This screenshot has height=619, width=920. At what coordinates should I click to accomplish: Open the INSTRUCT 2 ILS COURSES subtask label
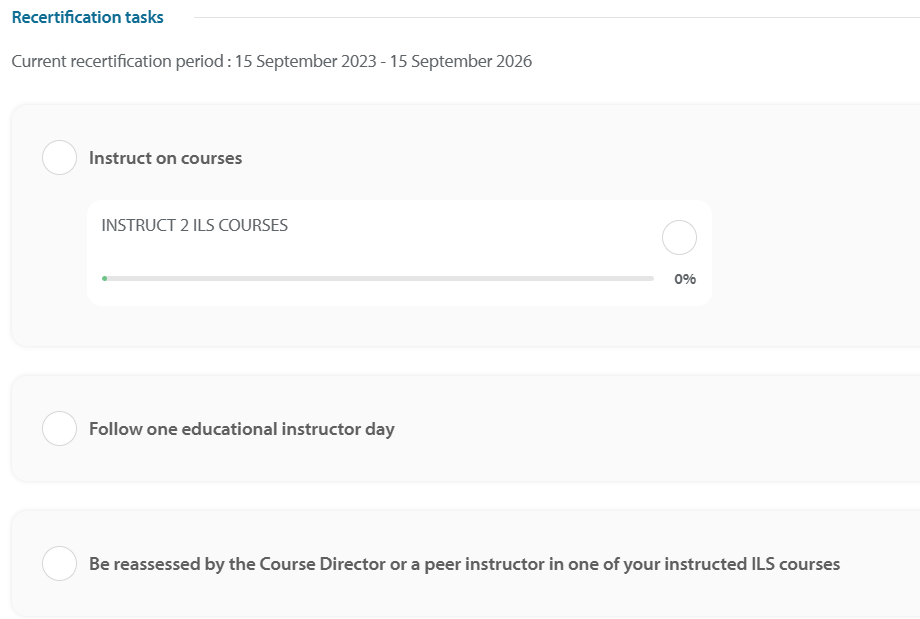click(x=194, y=226)
